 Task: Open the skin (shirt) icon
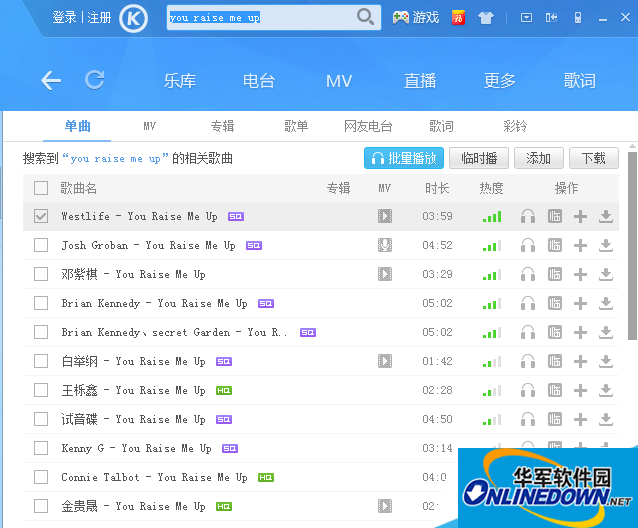point(486,17)
